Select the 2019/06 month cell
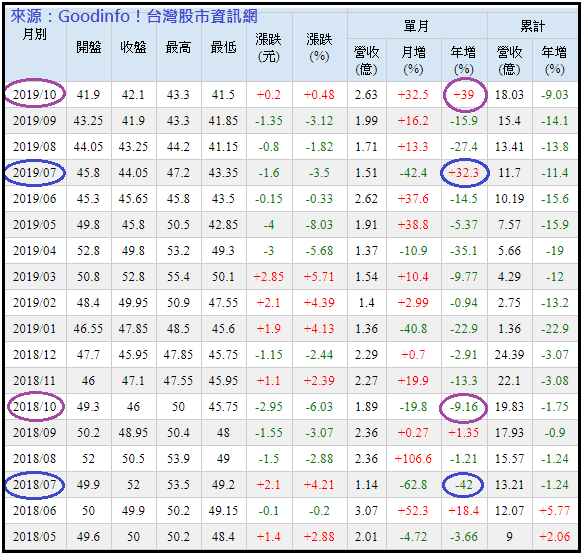 tap(35, 199)
